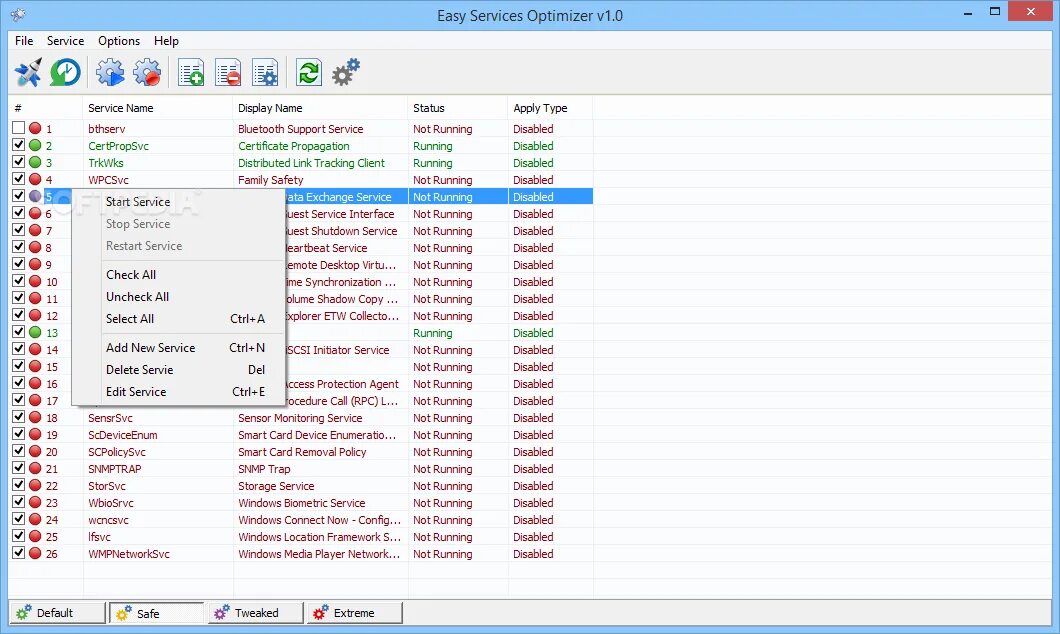Apply the Tweaked preset button
Viewport: 1060px width, 634px height.
256,613
